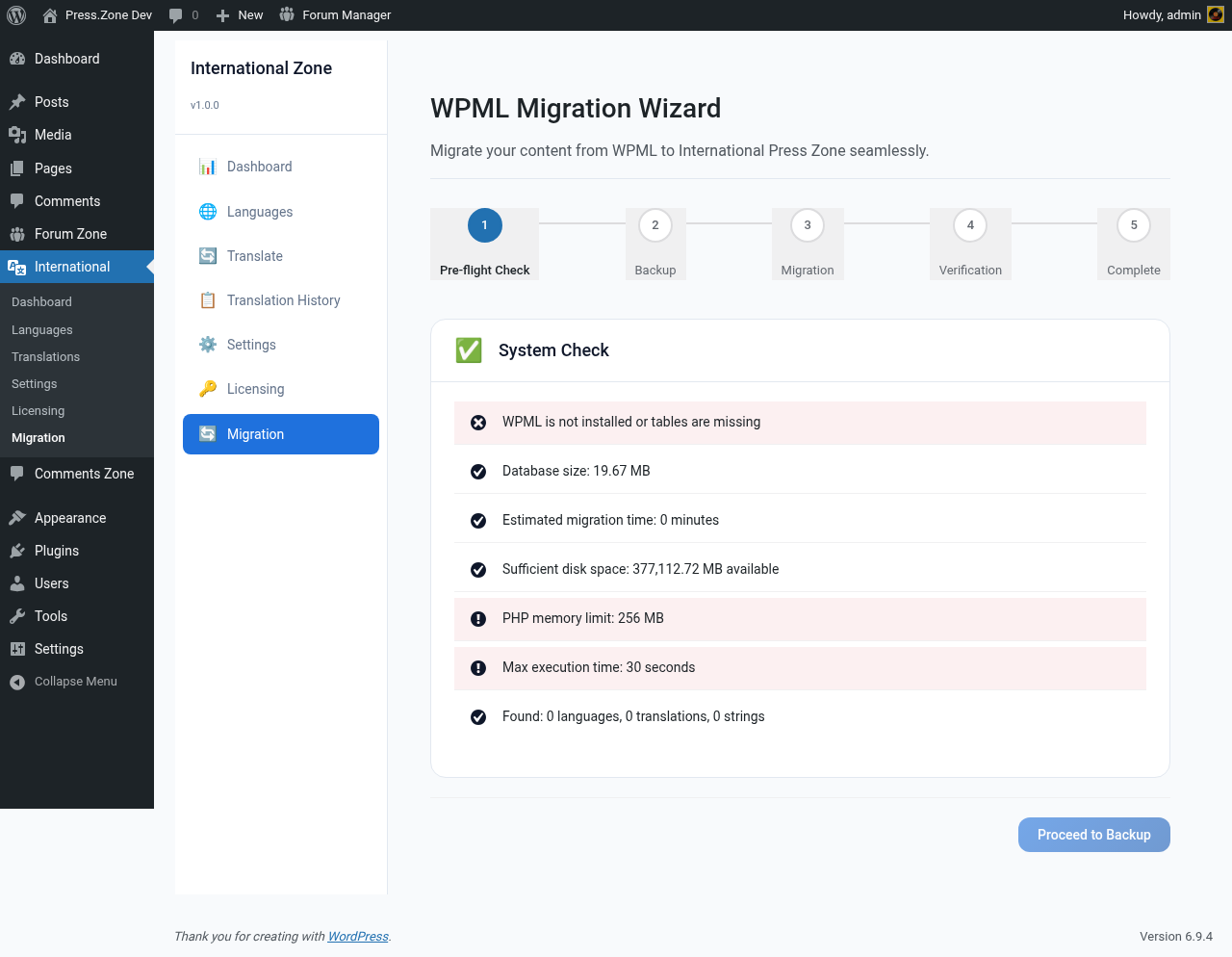Viewport: 1232px width, 957px height.
Task: Click the Comments Zone bubble icon
Action: point(17,474)
